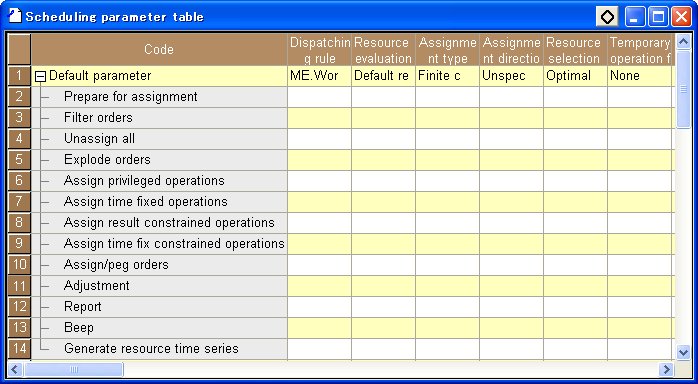The width and height of the screenshot is (698, 384).
Task: Select the Filter orders tree item
Action: point(98,117)
